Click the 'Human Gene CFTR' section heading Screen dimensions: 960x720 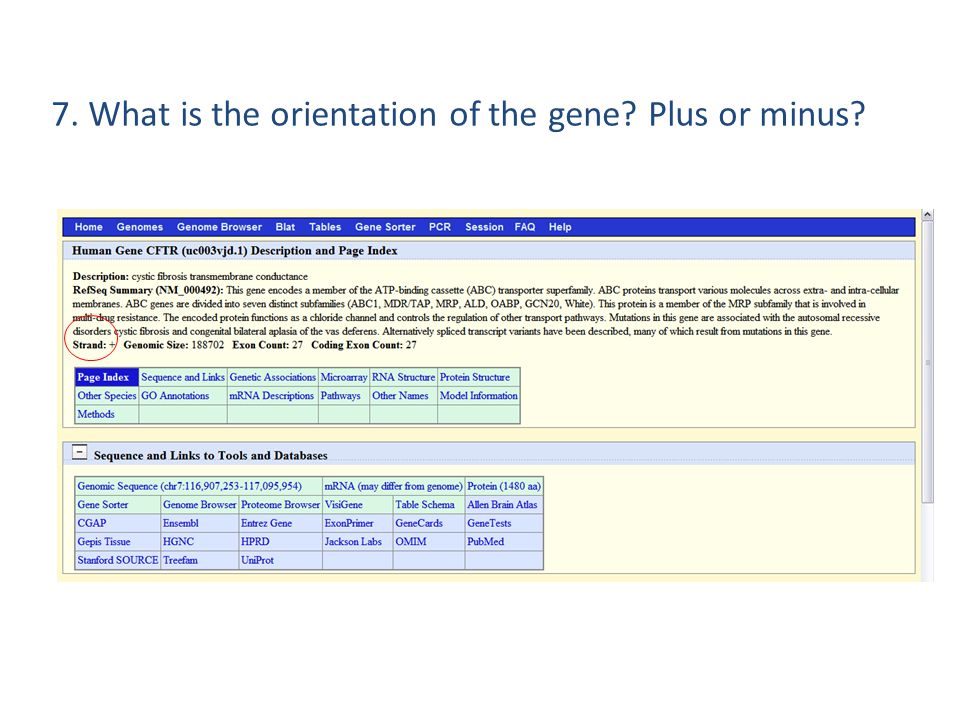[234, 250]
